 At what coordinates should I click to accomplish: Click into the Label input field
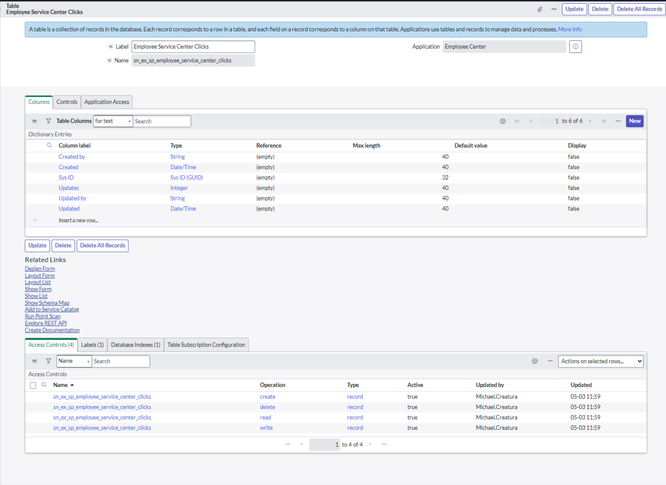point(193,47)
